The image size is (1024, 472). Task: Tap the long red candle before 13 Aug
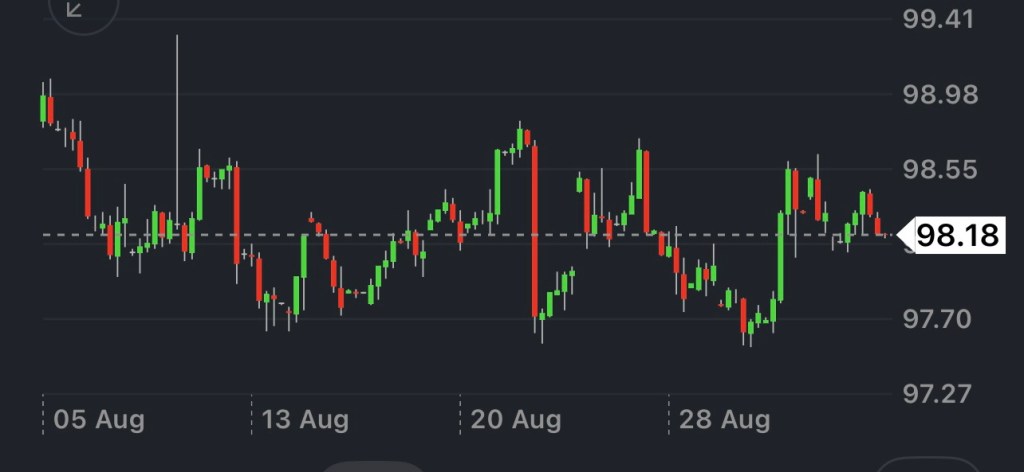237,213
